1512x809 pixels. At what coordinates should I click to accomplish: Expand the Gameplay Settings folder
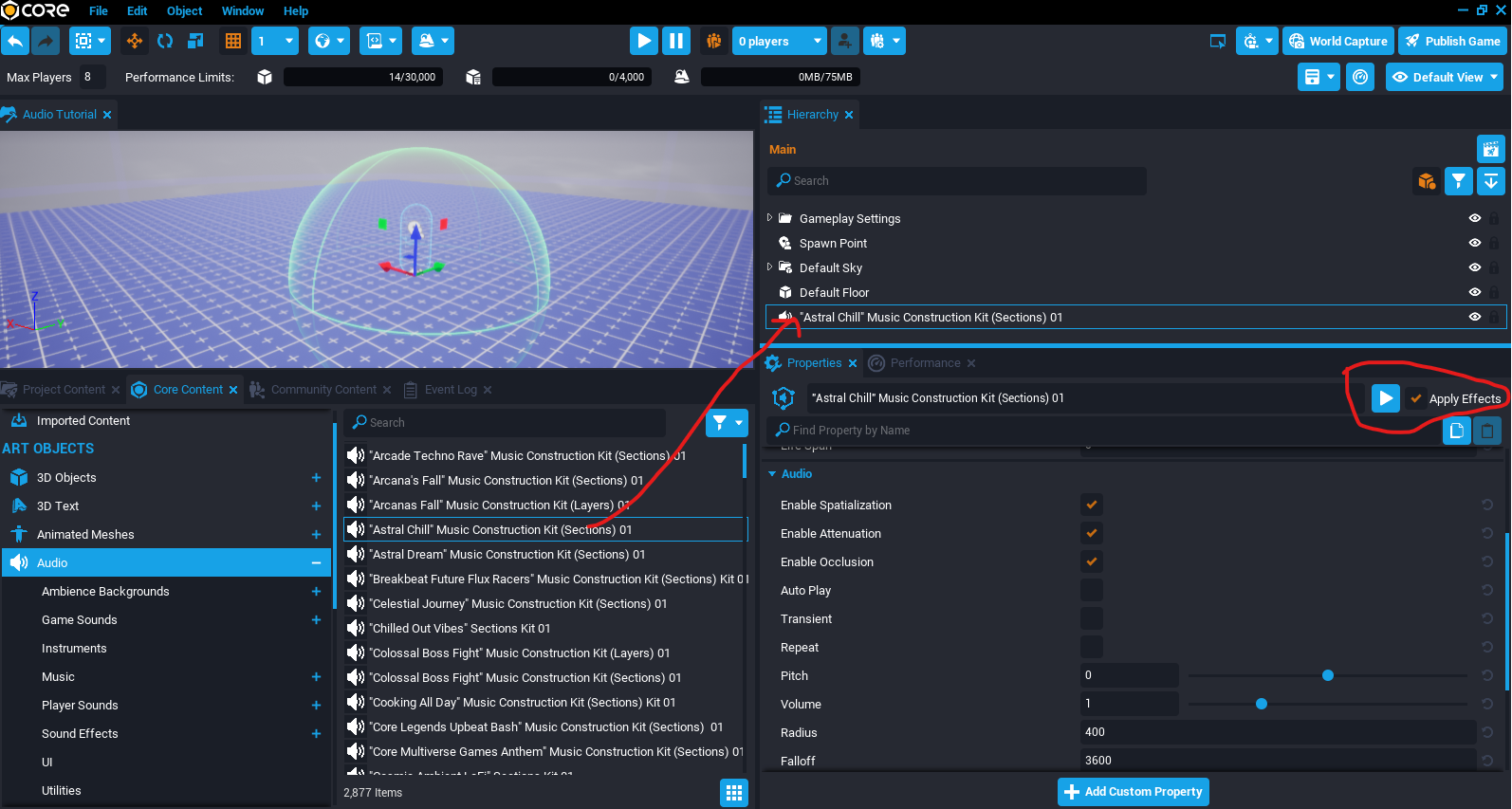[769, 218]
